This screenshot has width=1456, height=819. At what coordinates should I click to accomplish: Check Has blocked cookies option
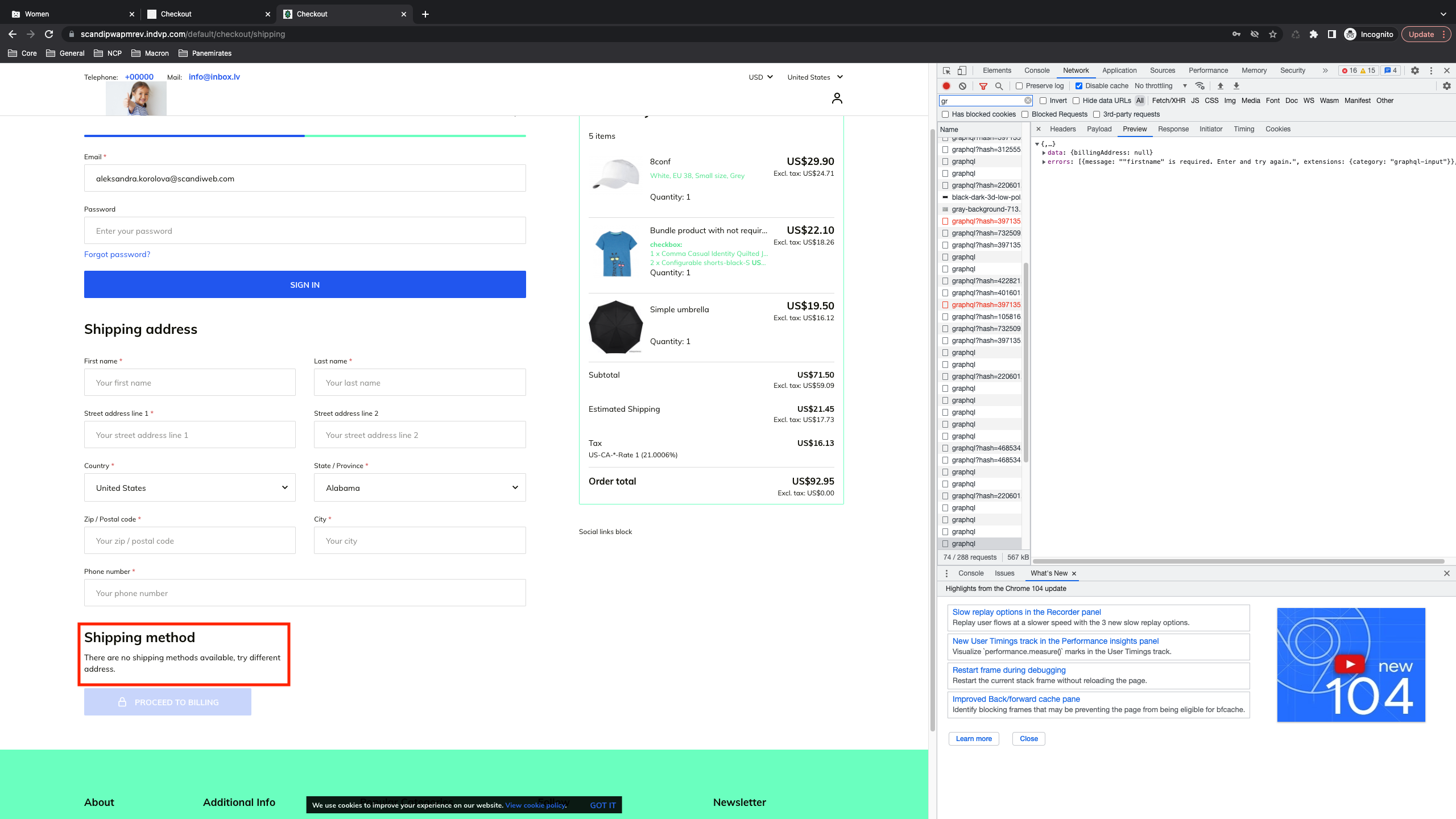(x=945, y=114)
